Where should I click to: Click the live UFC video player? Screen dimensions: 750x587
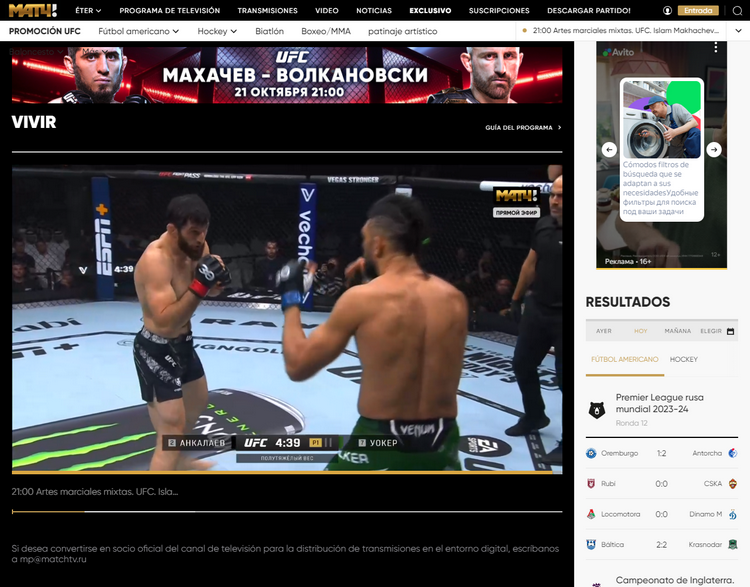pos(287,319)
